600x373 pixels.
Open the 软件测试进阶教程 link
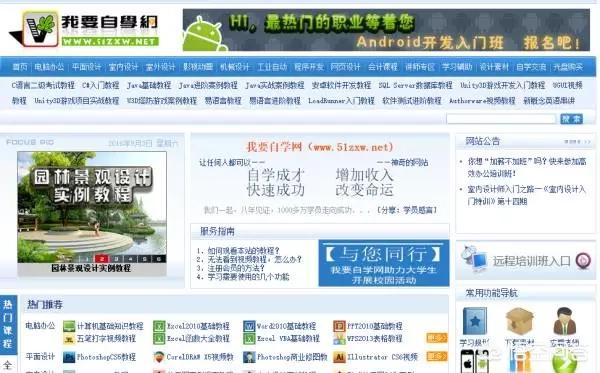(x=412, y=101)
